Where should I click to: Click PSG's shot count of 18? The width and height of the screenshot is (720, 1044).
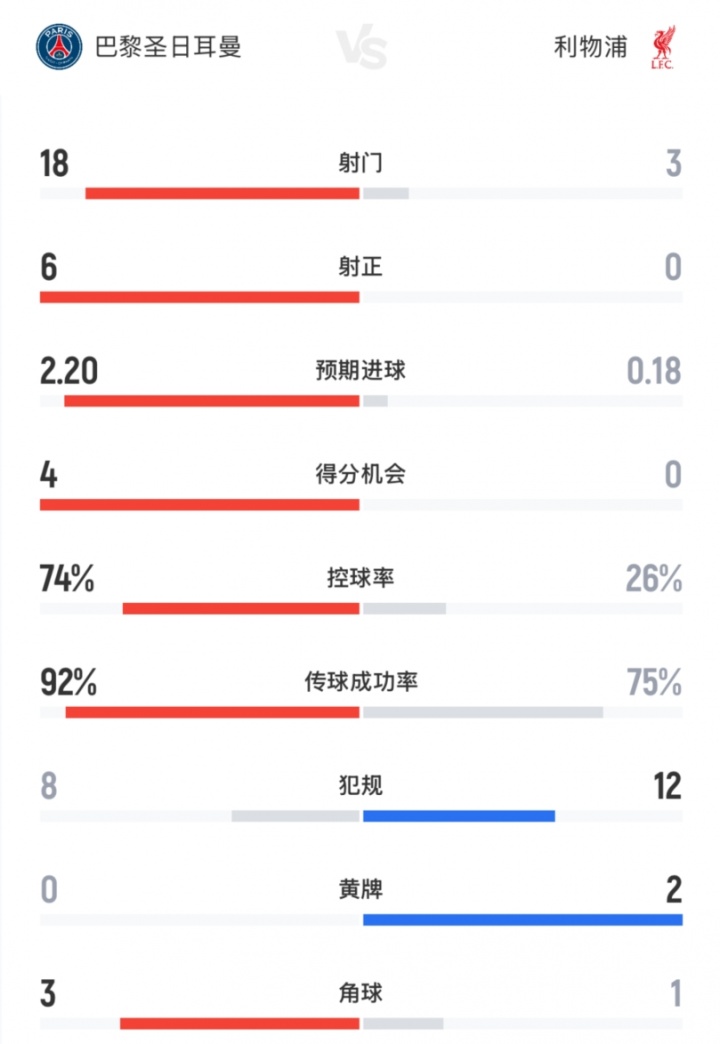pyautogui.click(x=54, y=163)
